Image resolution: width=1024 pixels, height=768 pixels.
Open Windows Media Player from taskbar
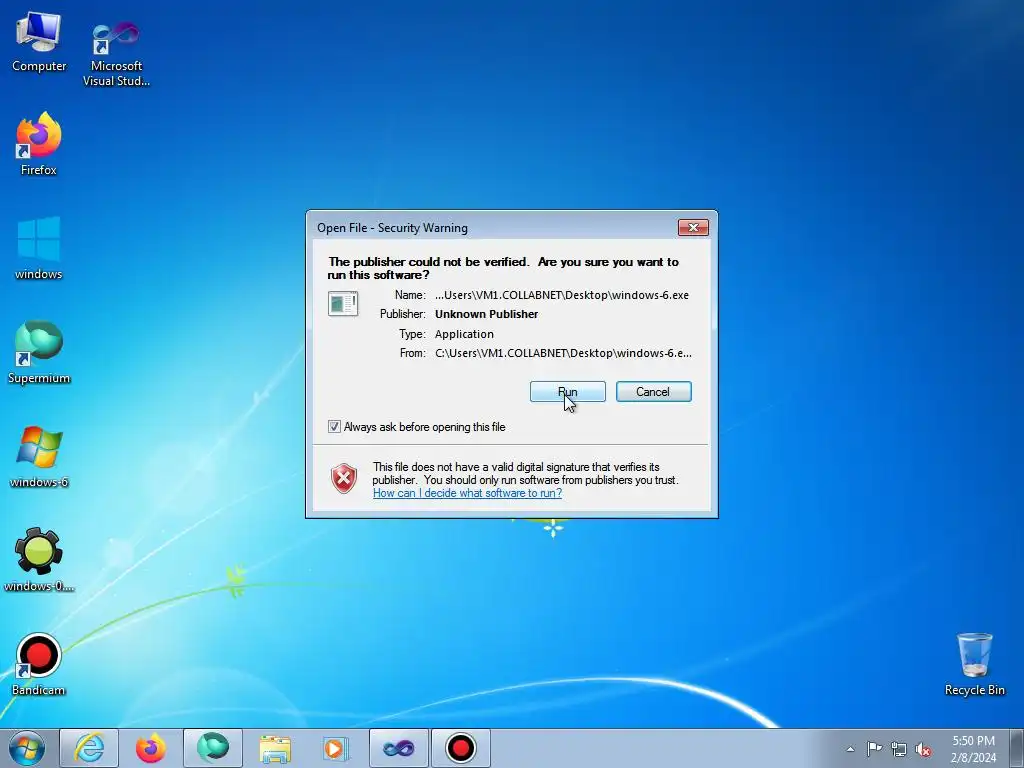coord(337,748)
